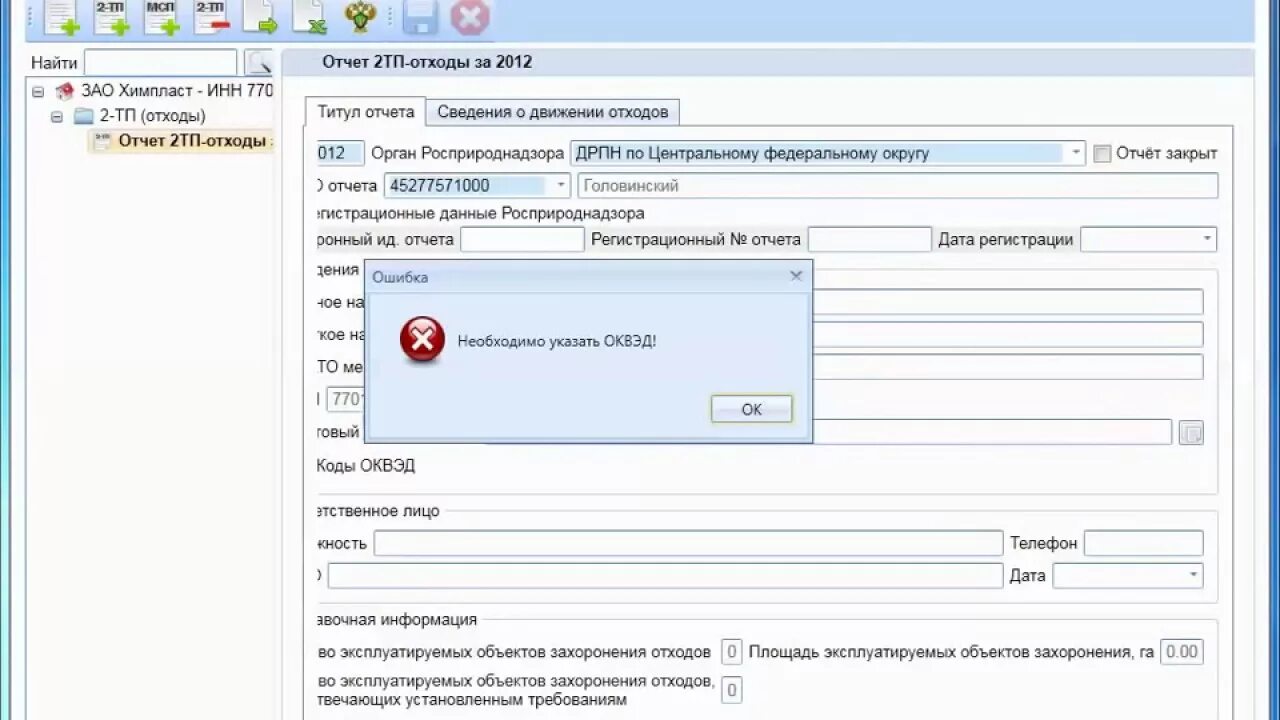
Task: Click the Головинский text field
Action: coord(898,185)
